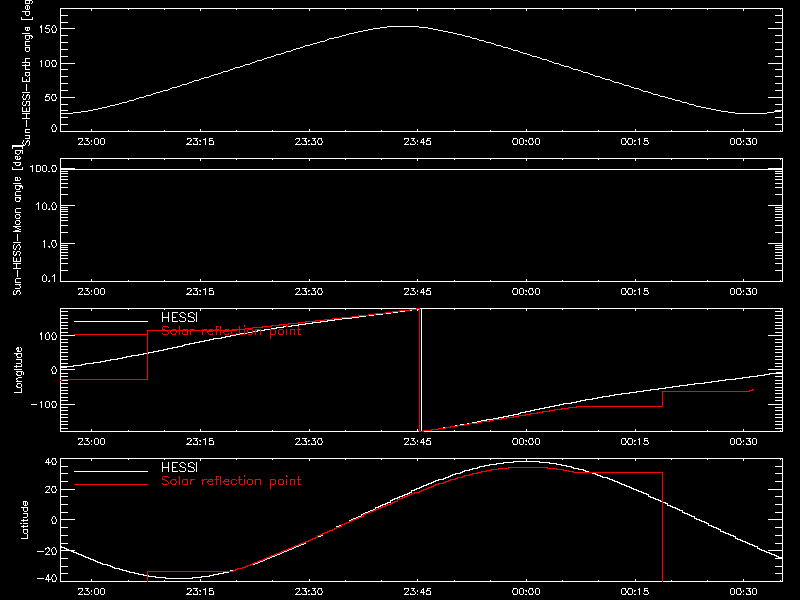Select Solar reflection point label in Latitude plot
Screen dimensions: 800x600
(231, 481)
